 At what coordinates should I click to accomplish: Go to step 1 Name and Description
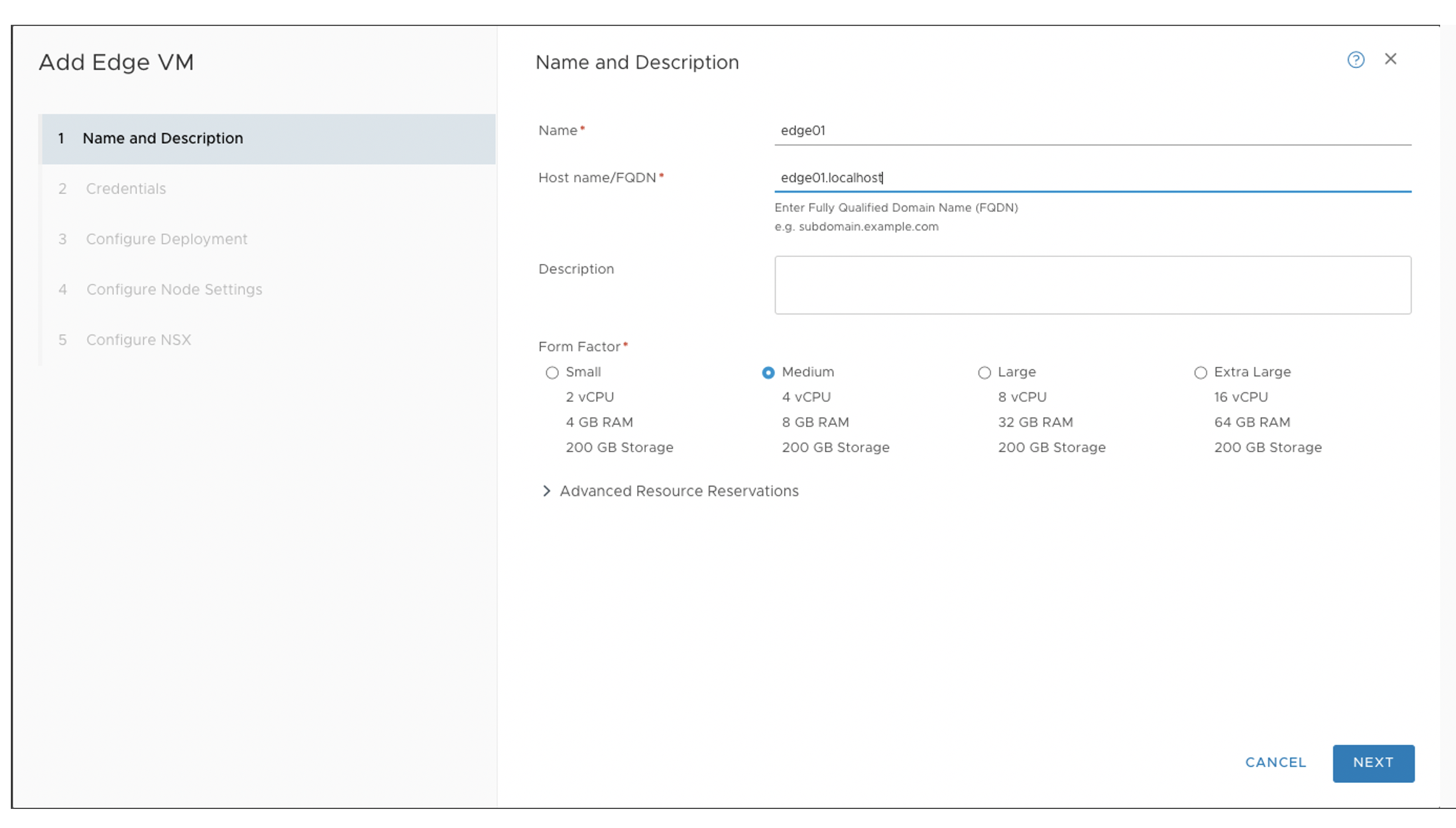tap(163, 139)
